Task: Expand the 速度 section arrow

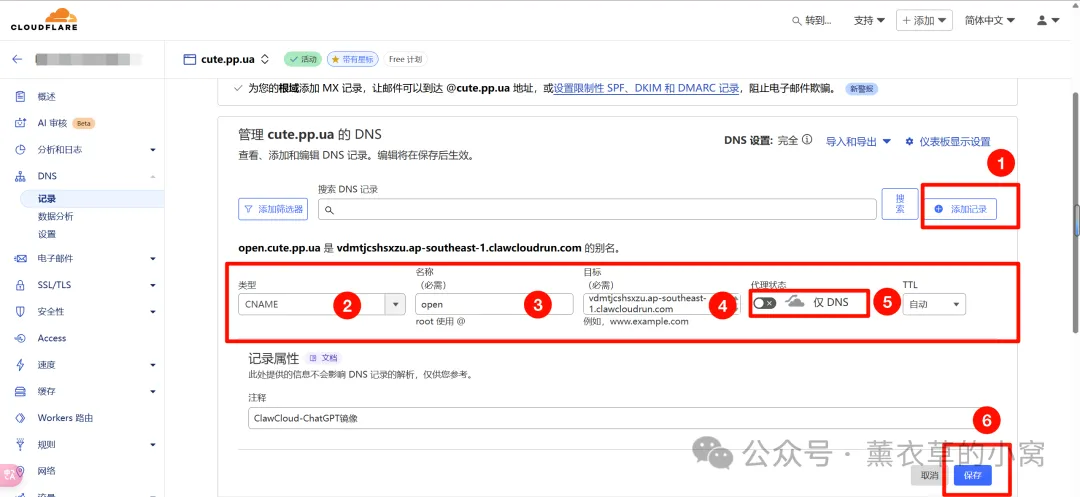Action: (153, 366)
